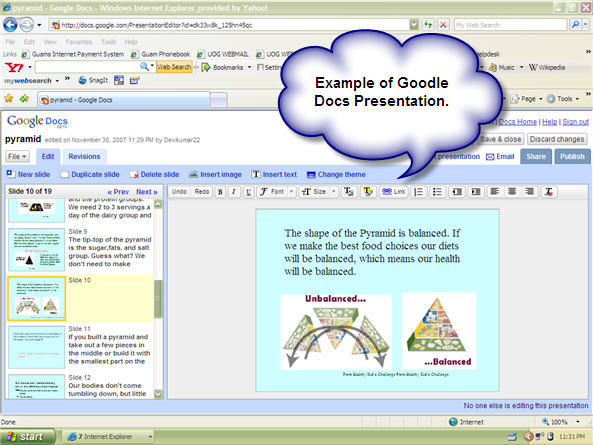Click the browser Stop icon

[443, 25]
